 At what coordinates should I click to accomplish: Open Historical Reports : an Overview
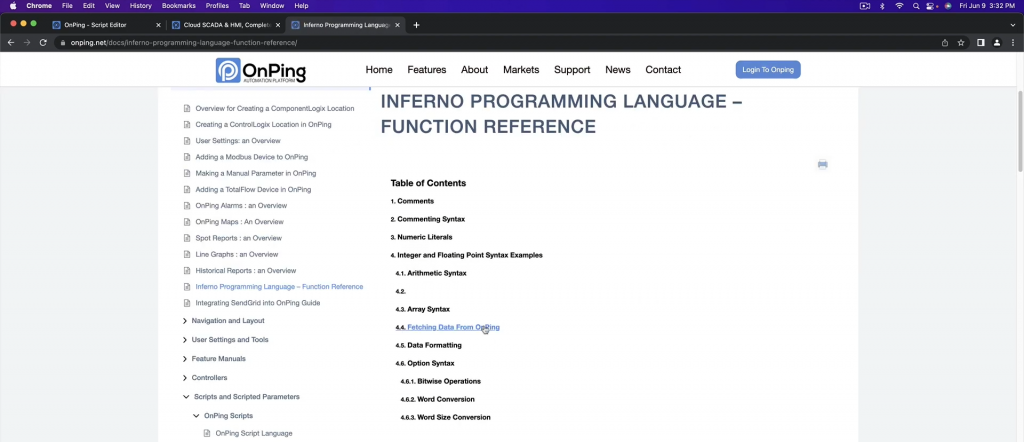pyautogui.click(x=246, y=270)
